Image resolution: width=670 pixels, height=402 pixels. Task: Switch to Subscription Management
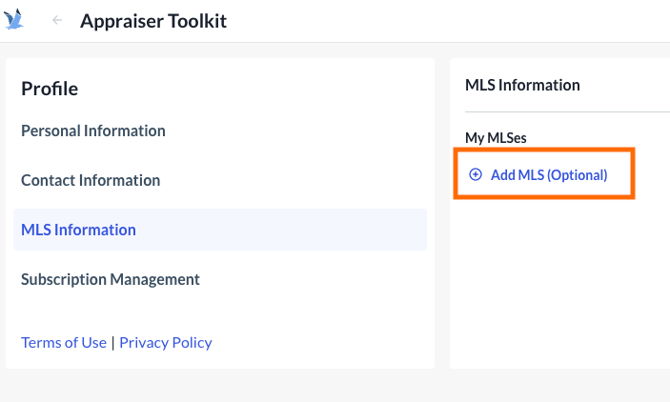[110, 280]
